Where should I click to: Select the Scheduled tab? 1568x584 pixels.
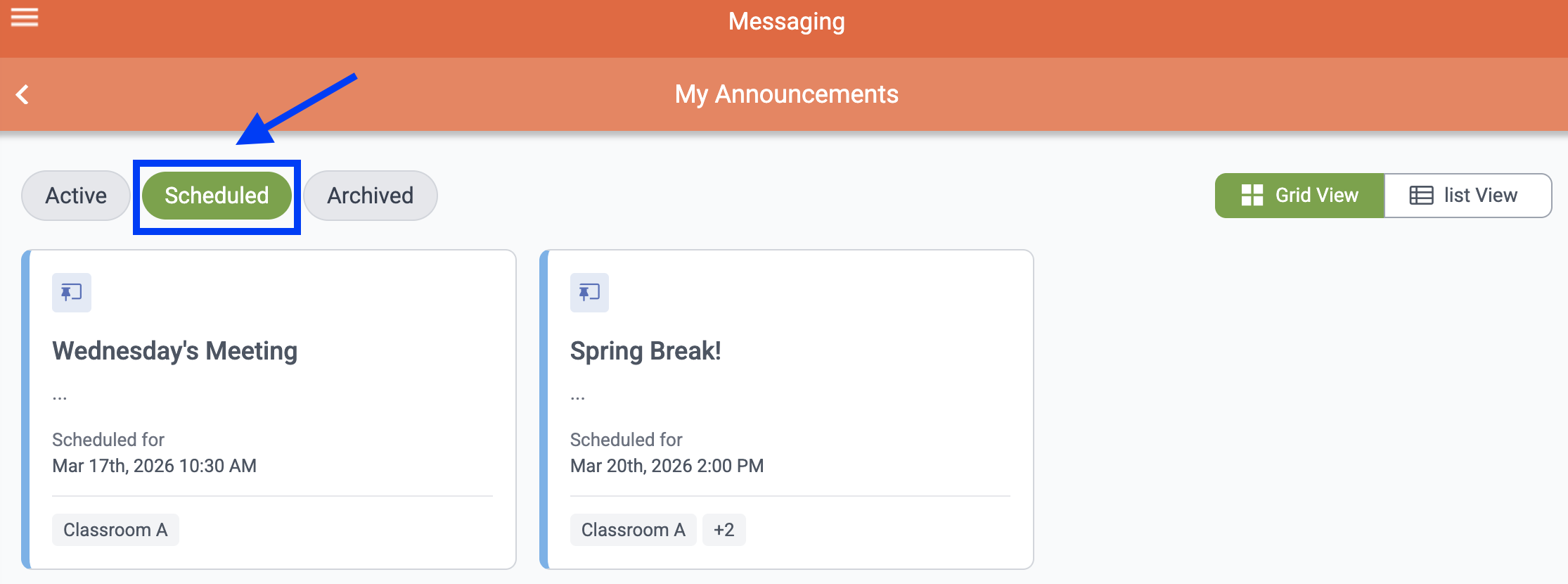217,196
